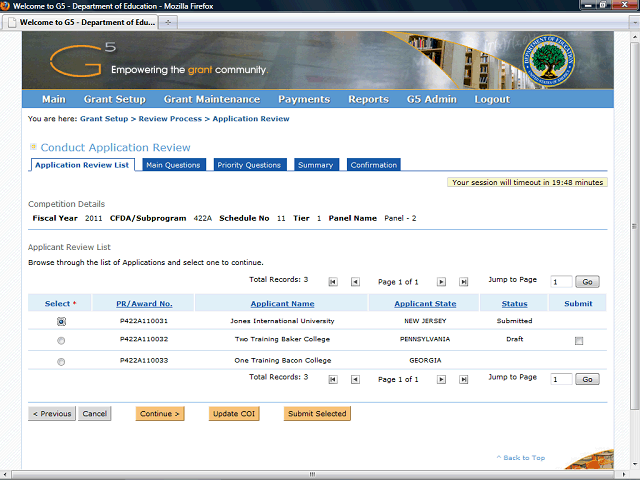This screenshot has height=480, width=640.
Task: Open the Reports menu
Action: (x=369, y=99)
